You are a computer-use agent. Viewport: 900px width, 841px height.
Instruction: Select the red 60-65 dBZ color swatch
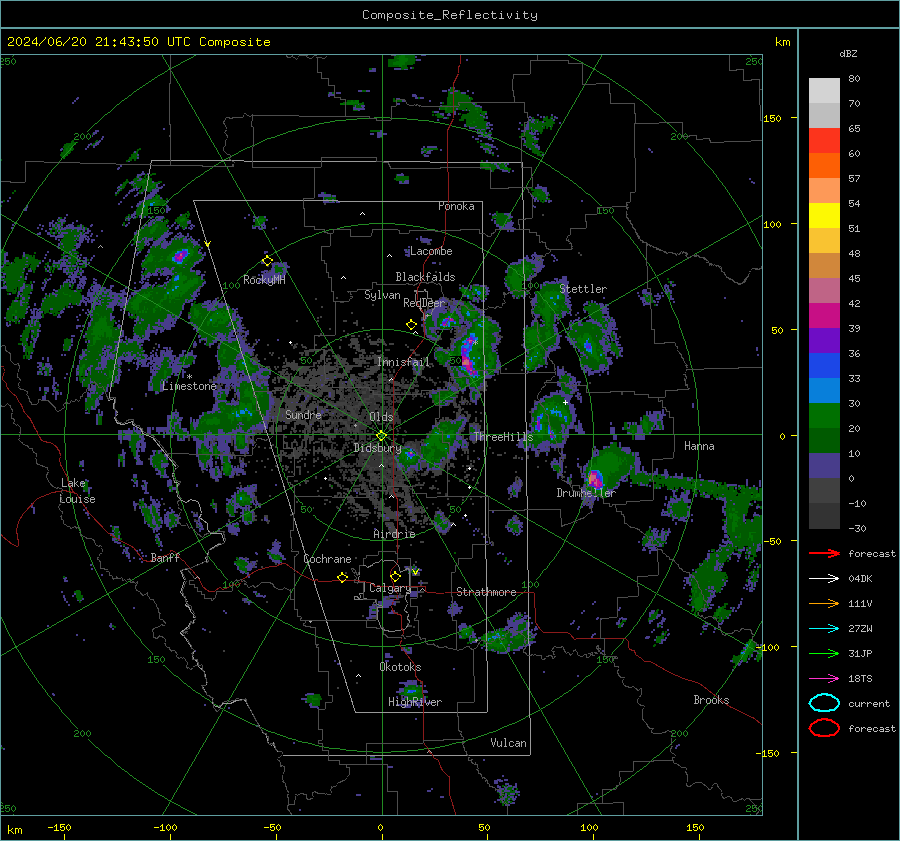pos(824,141)
